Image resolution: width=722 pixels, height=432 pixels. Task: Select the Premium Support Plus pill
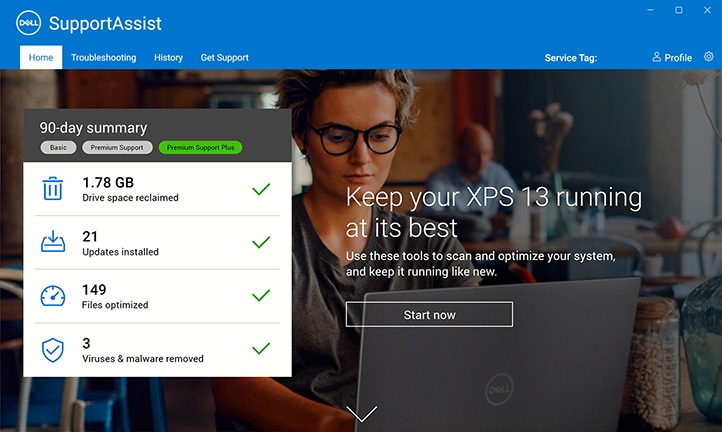200,147
